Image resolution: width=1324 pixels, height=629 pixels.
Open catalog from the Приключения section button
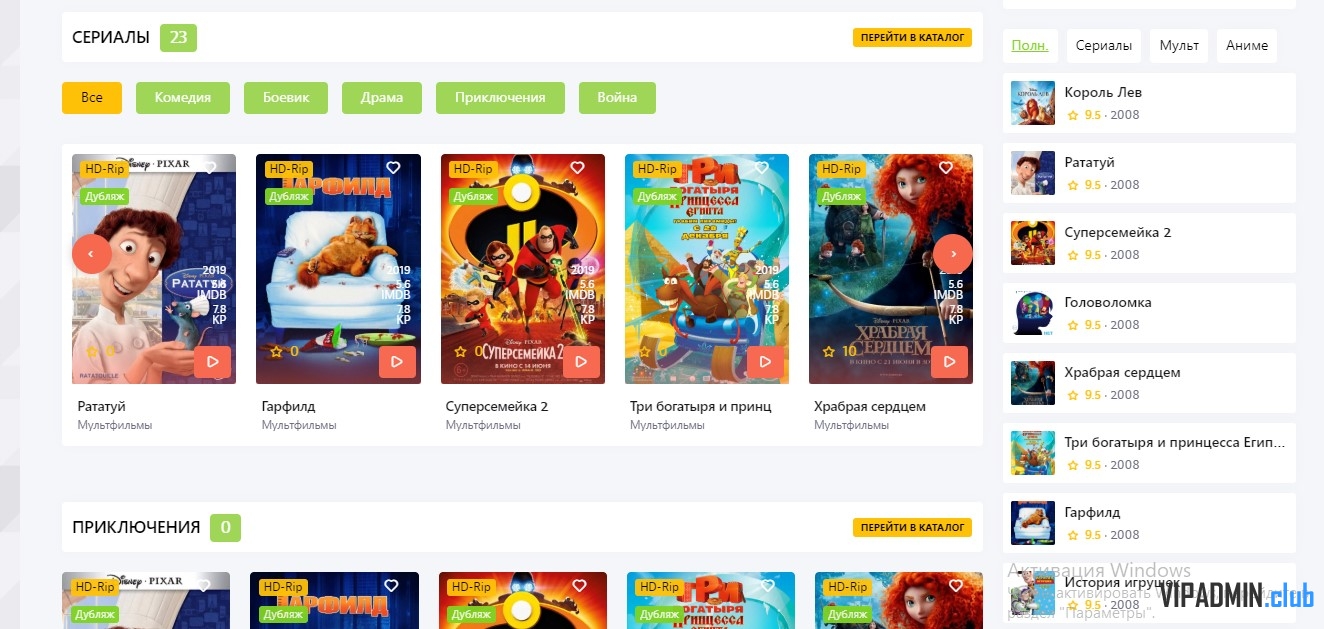click(912, 527)
